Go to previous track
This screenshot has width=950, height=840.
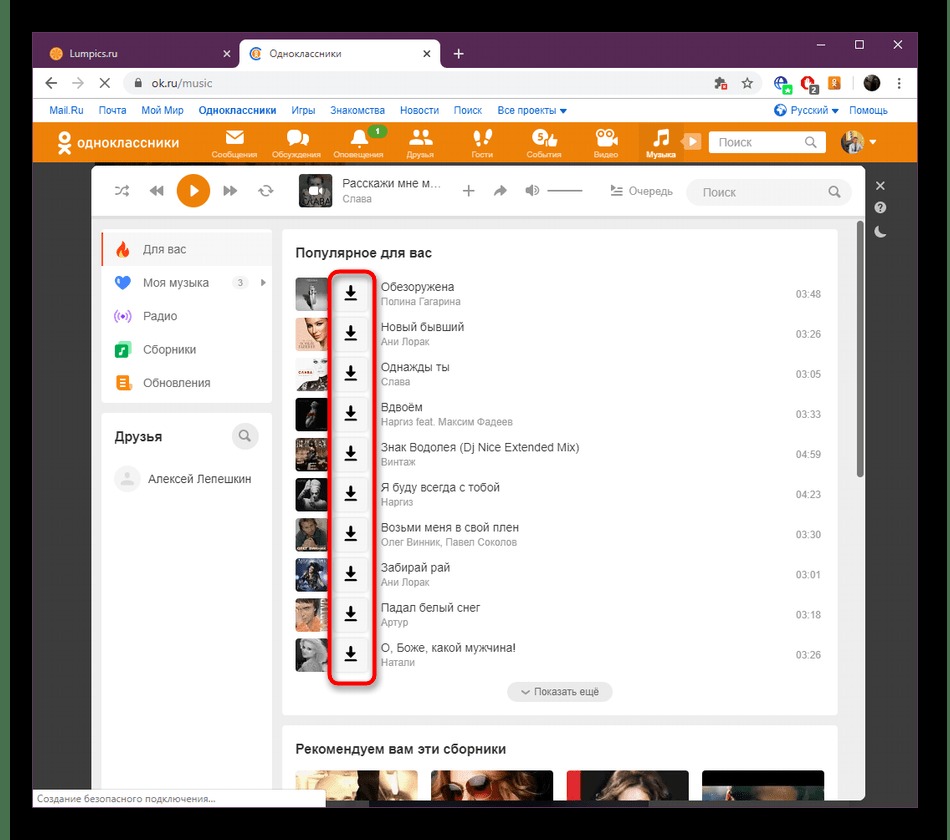pyautogui.click(x=156, y=191)
